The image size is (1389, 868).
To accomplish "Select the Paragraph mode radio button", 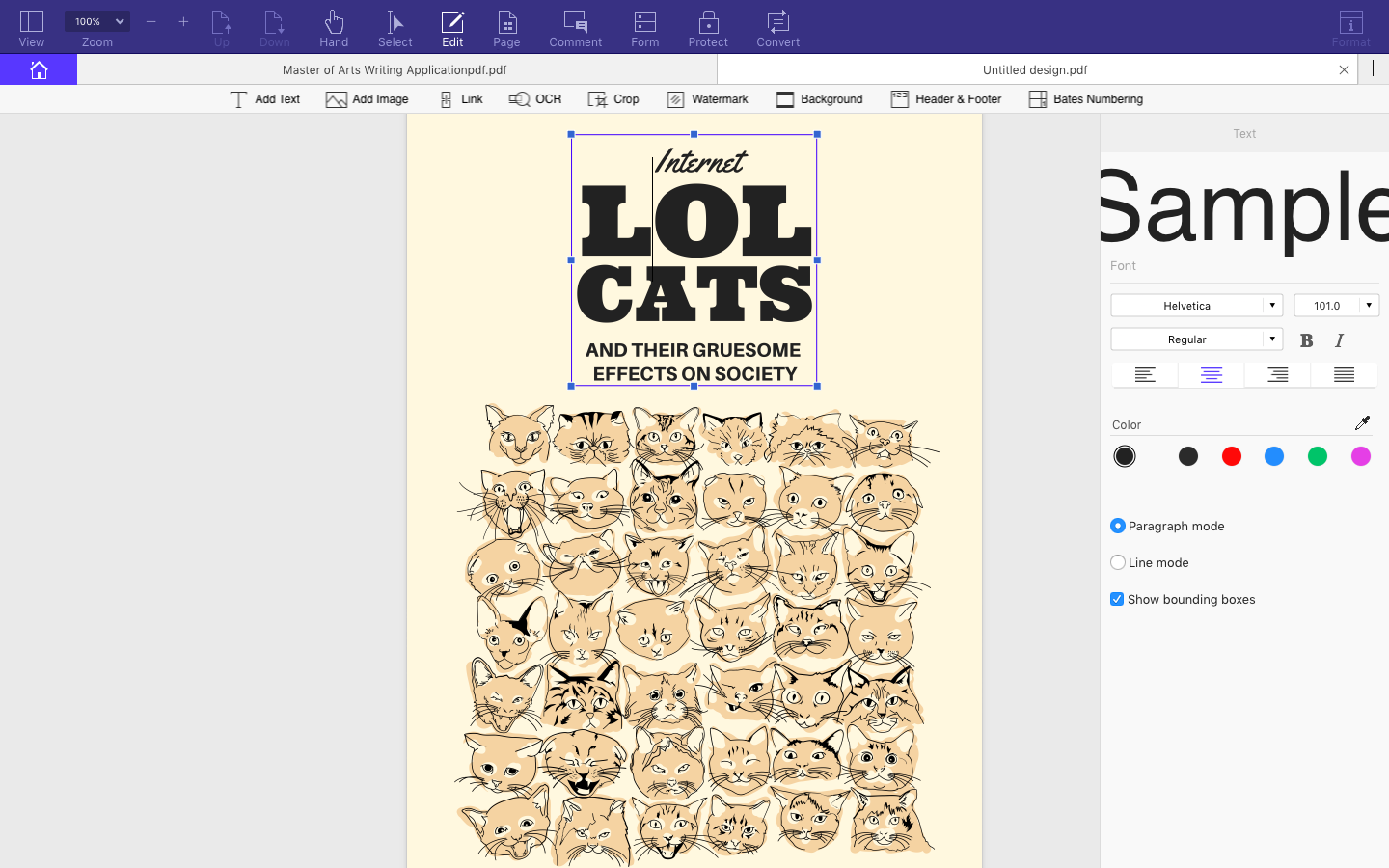I will 1117,526.
